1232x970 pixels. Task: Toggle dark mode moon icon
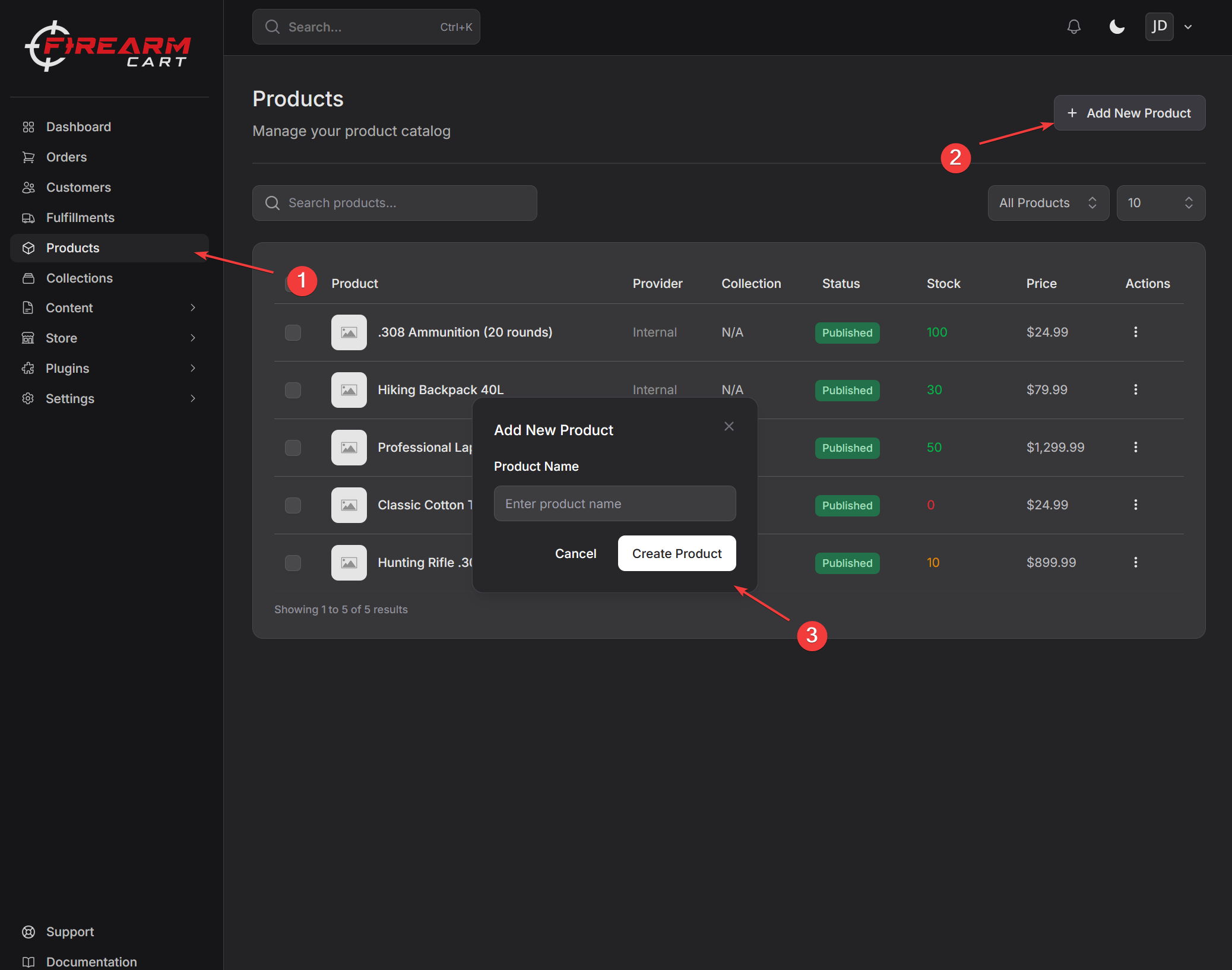coord(1117,27)
